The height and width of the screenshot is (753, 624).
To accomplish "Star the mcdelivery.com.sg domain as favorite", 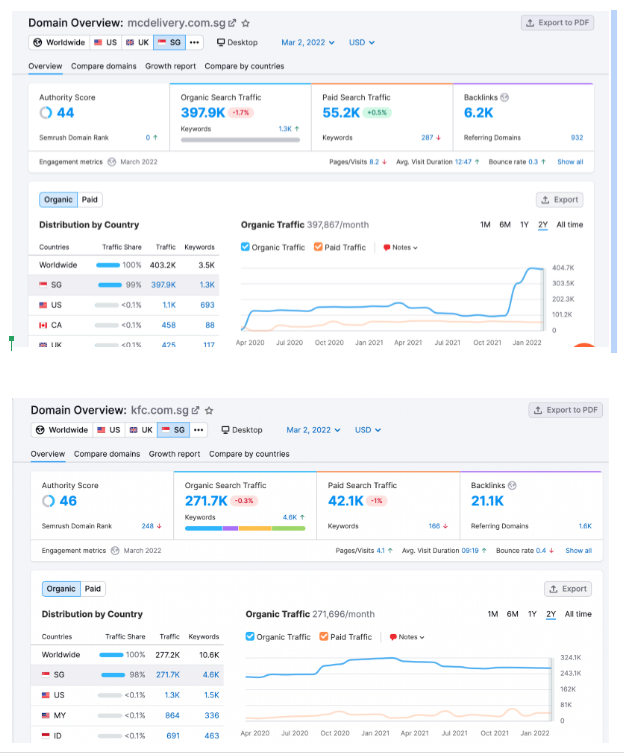I will pos(245,23).
